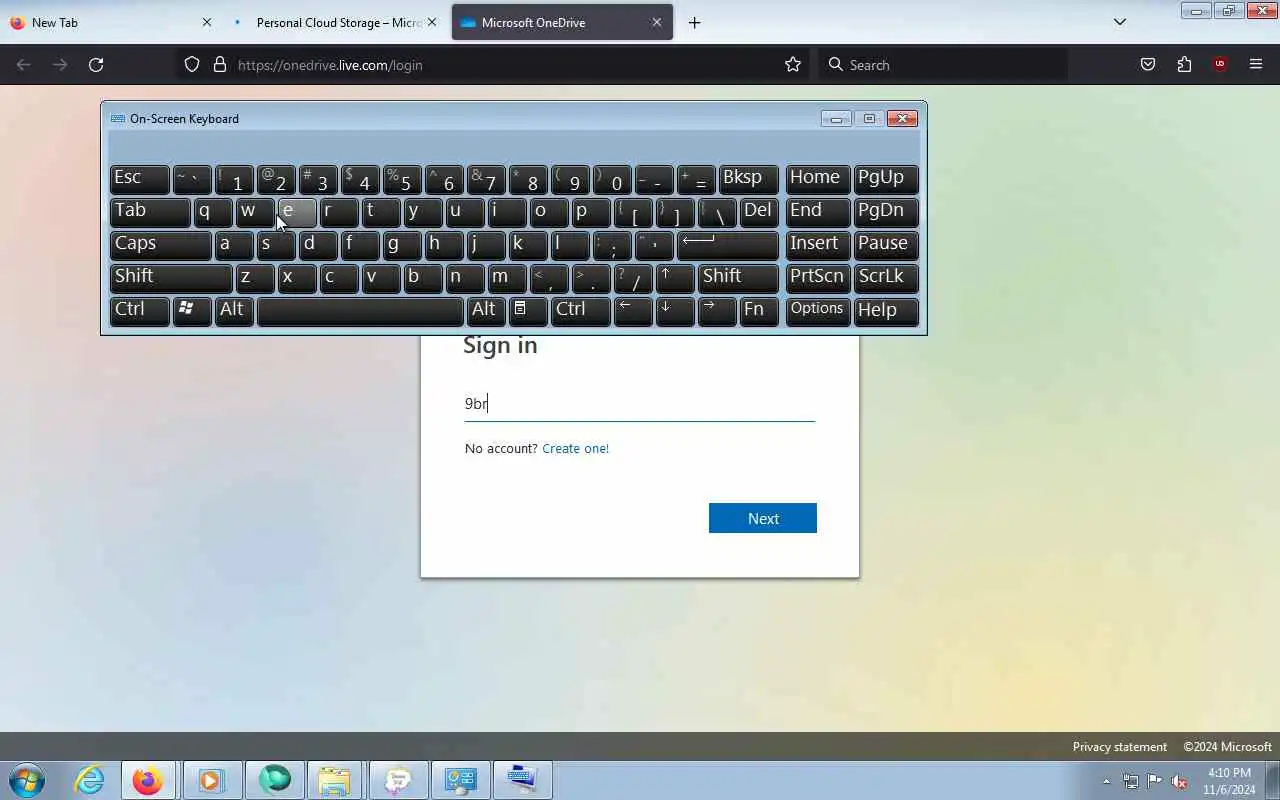Toggle the Fn key on keyboard

pos(759,310)
